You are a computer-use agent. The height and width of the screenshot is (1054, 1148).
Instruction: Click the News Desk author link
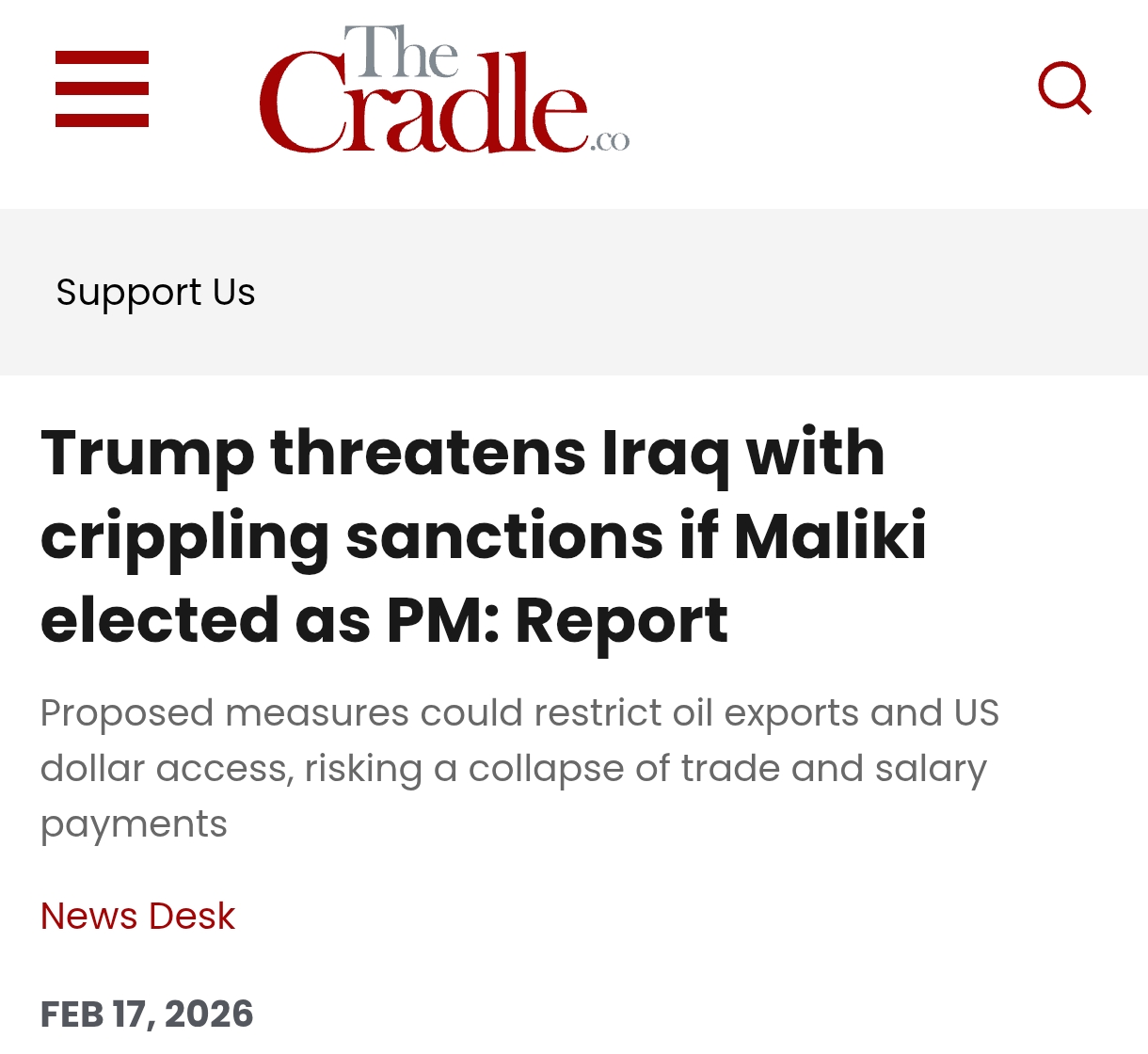click(137, 916)
